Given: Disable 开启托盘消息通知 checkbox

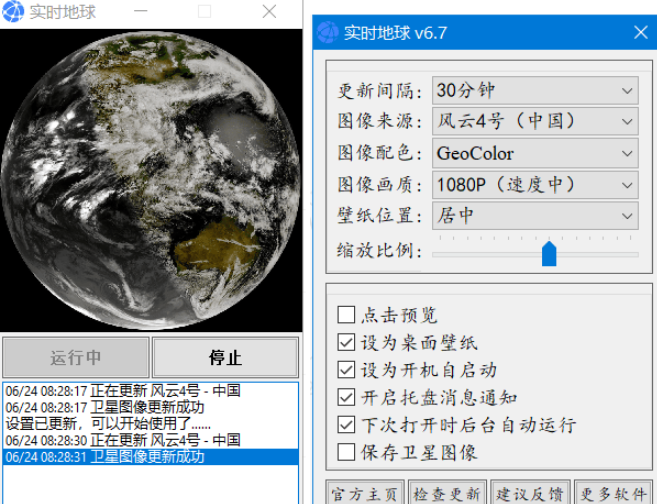Looking at the screenshot, I should (346, 397).
